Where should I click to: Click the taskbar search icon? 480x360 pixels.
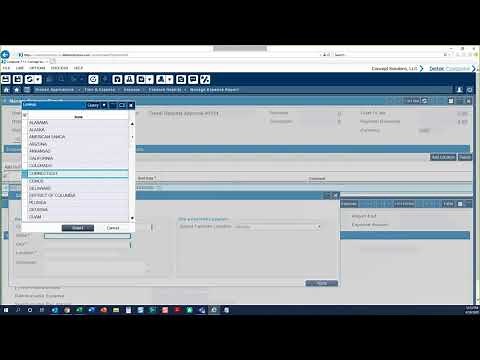[x=18, y=310]
